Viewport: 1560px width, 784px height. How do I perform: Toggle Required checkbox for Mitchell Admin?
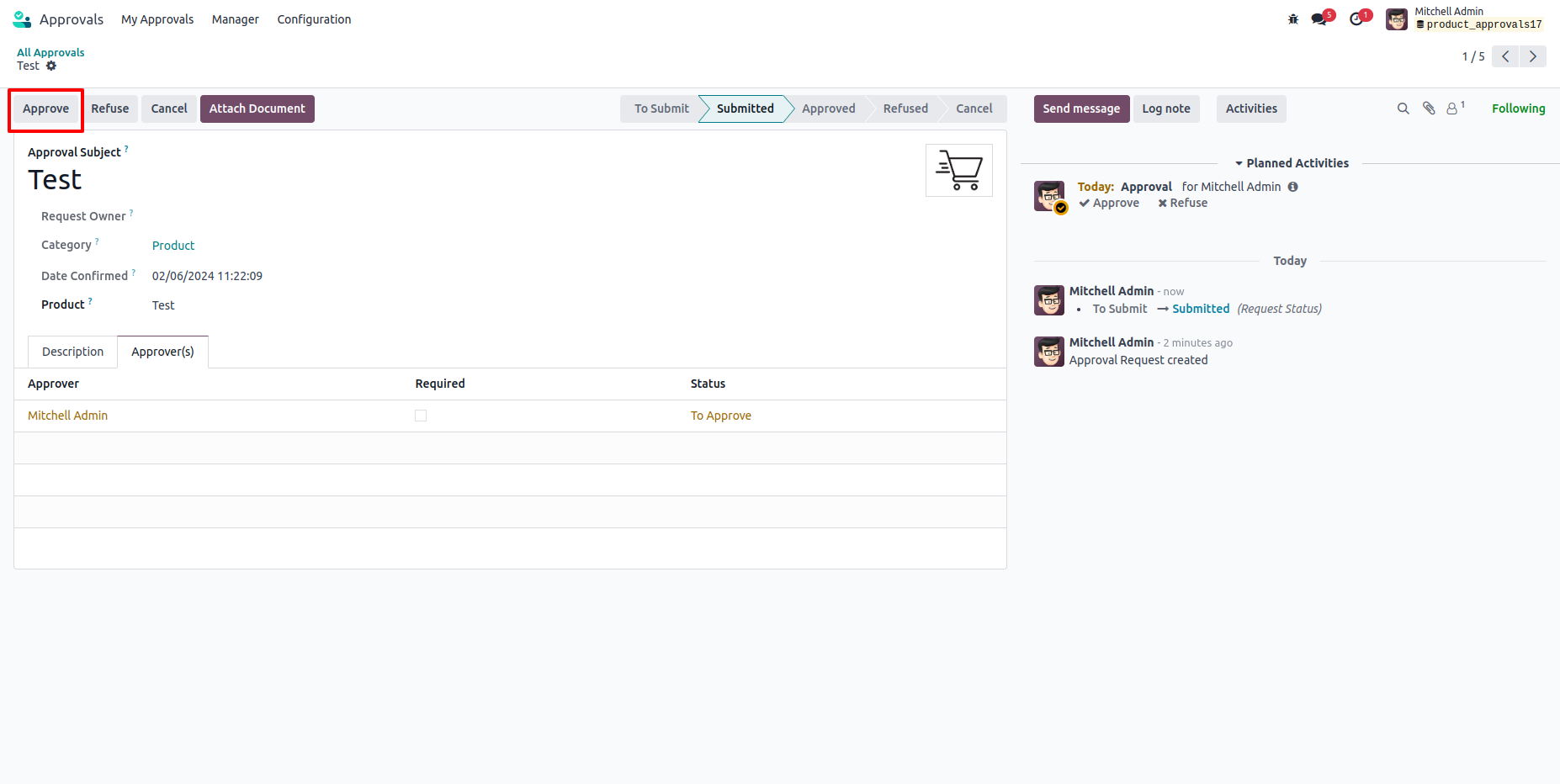tap(421, 416)
